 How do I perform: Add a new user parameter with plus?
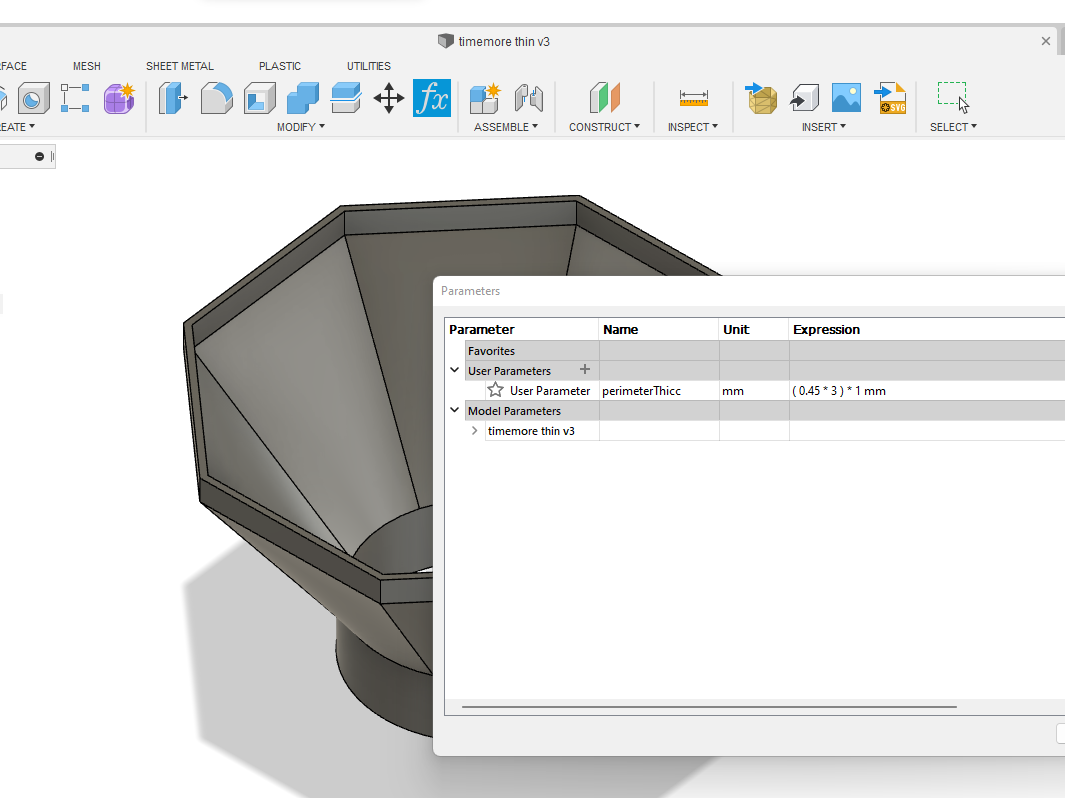click(x=585, y=370)
